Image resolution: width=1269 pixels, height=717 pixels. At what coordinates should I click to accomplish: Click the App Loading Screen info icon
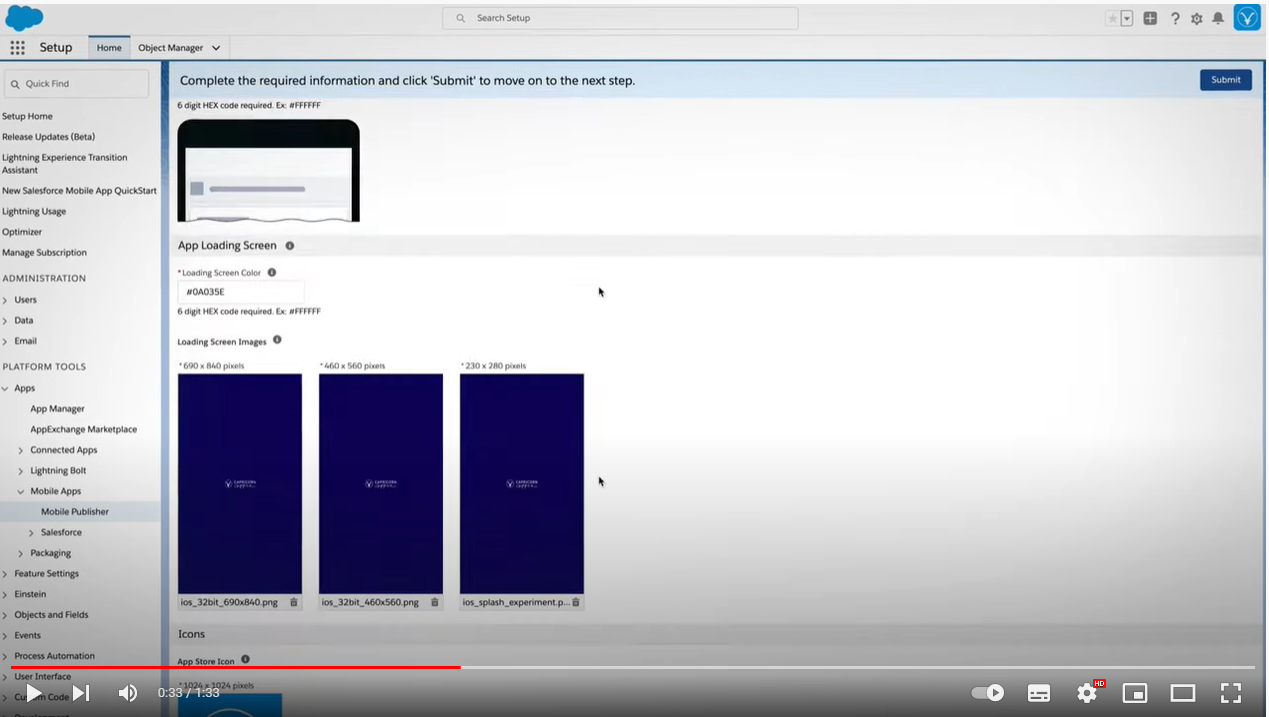click(290, 245)
